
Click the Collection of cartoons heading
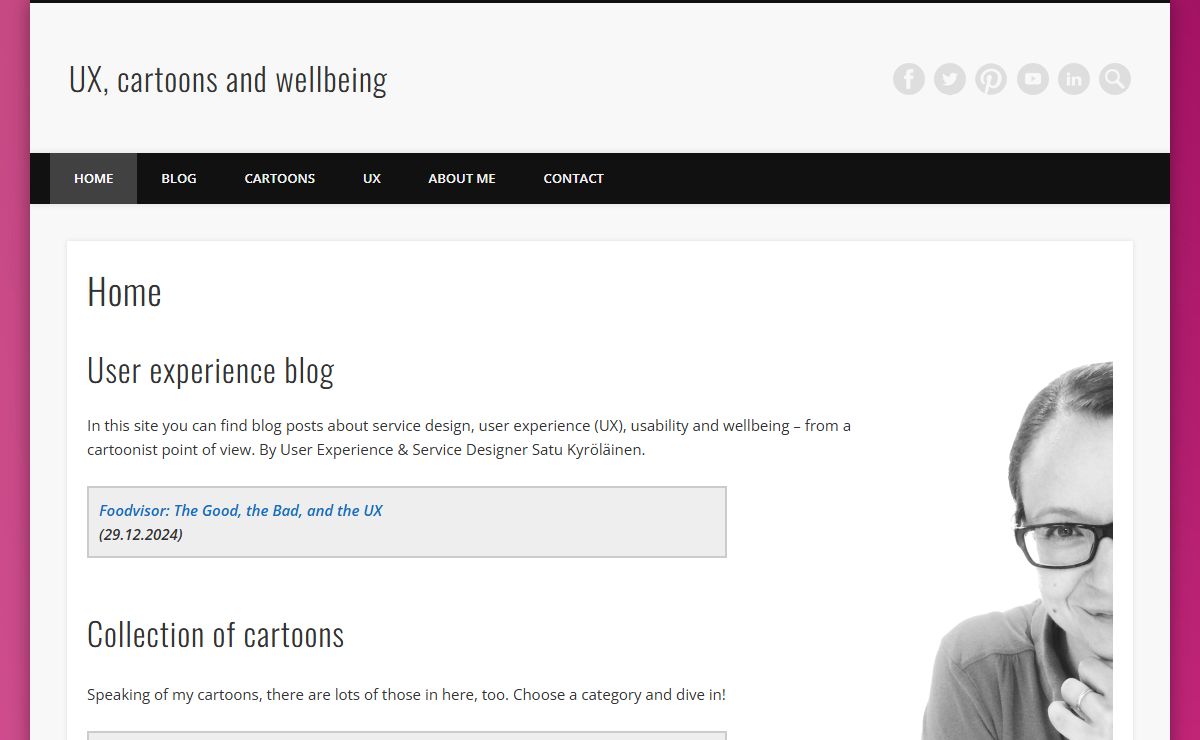(x=215, y=634)
